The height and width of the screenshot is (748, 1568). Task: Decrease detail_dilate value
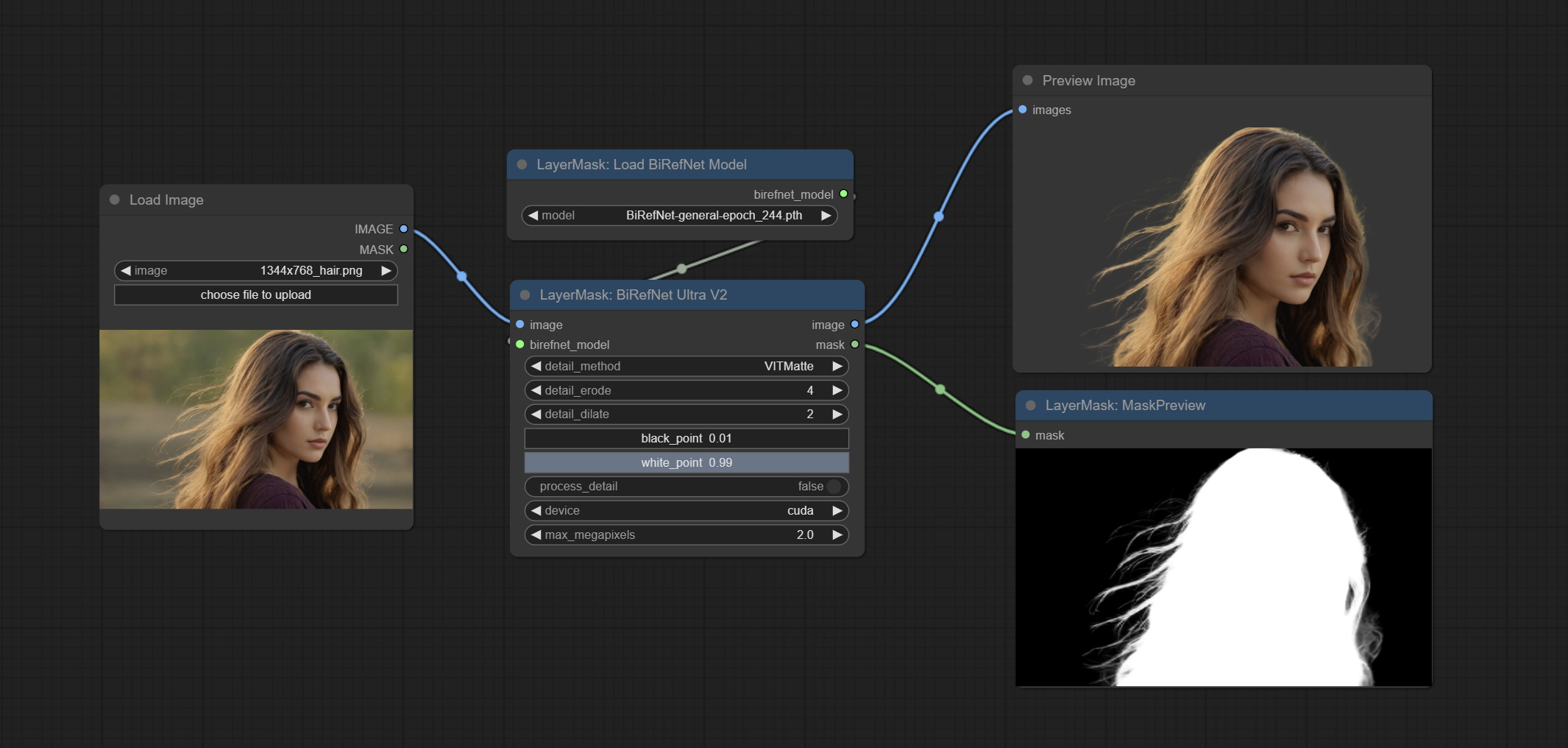coord(536,414)
